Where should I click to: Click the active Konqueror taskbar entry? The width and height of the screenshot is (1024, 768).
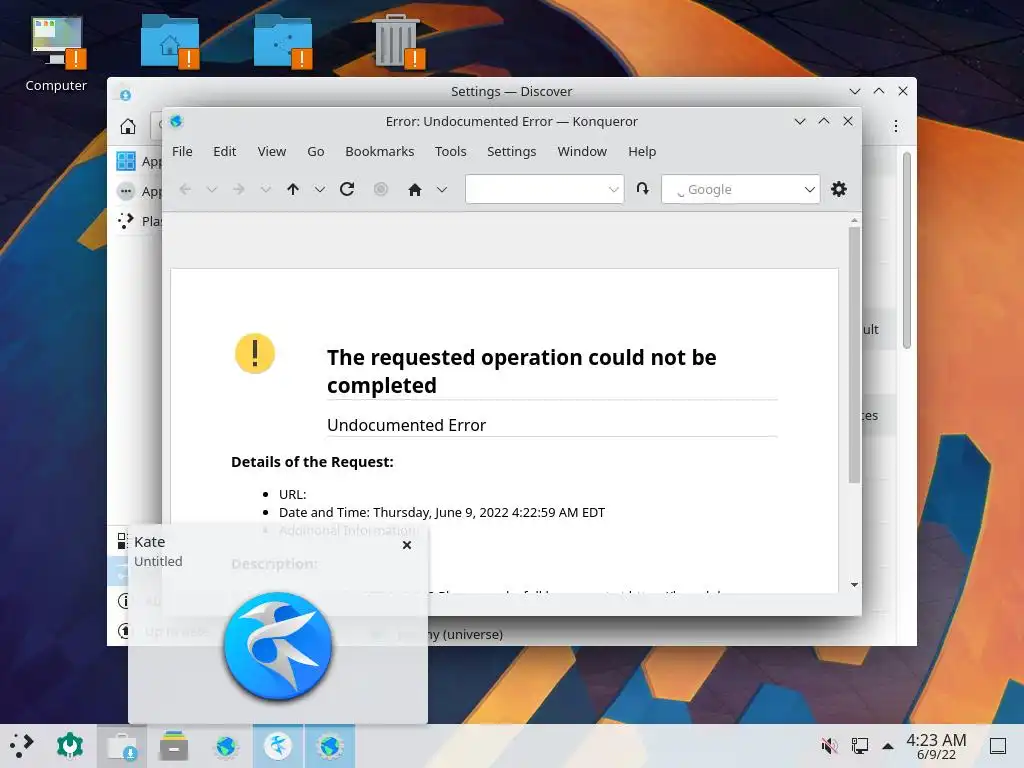(330, 746)
